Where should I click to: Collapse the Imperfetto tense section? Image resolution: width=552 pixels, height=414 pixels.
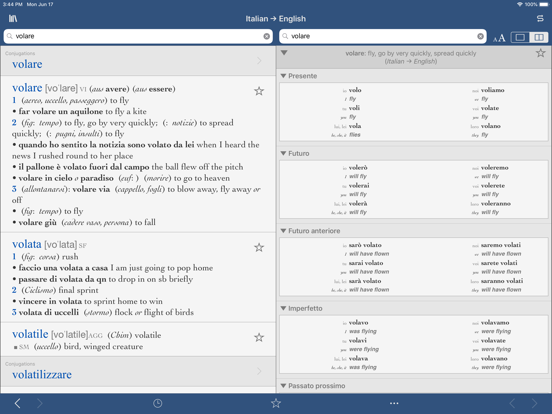[283, 308]
